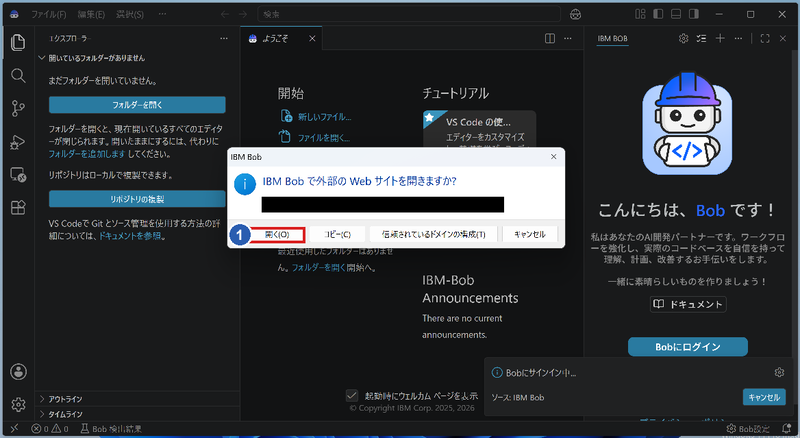Close the ようこそ tab

[312, 38]
